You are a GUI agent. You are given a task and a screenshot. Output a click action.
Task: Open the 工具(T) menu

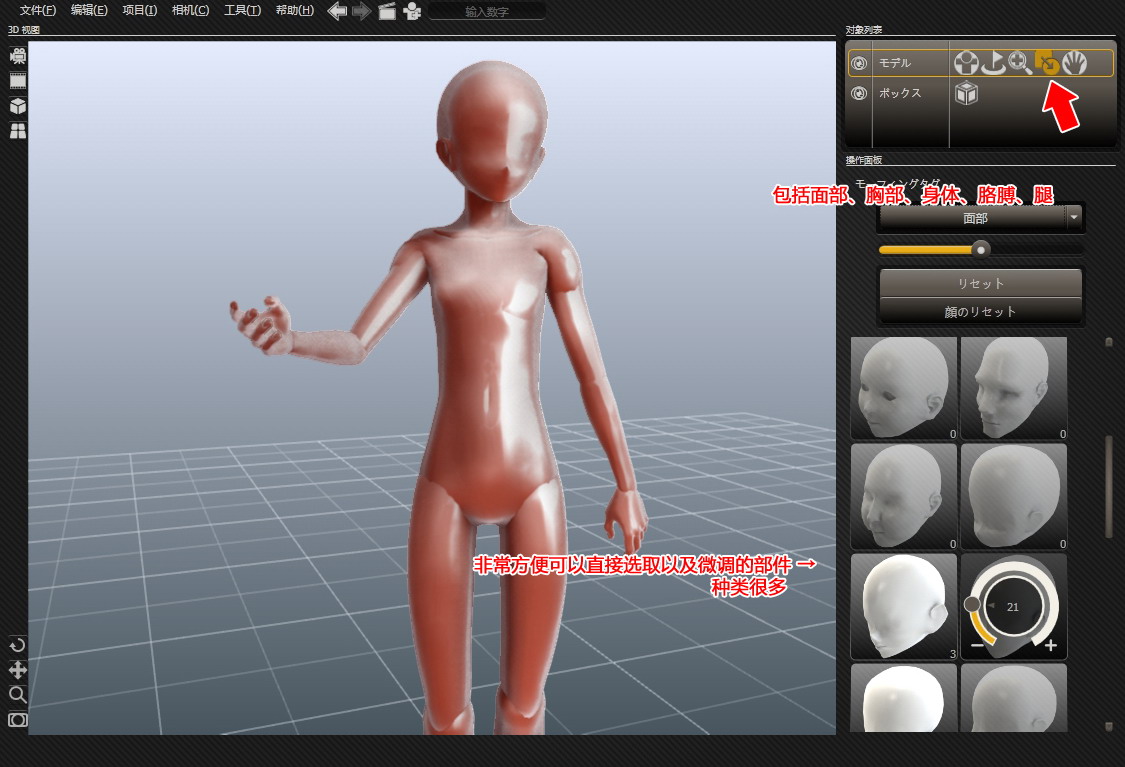click(242, 11)
